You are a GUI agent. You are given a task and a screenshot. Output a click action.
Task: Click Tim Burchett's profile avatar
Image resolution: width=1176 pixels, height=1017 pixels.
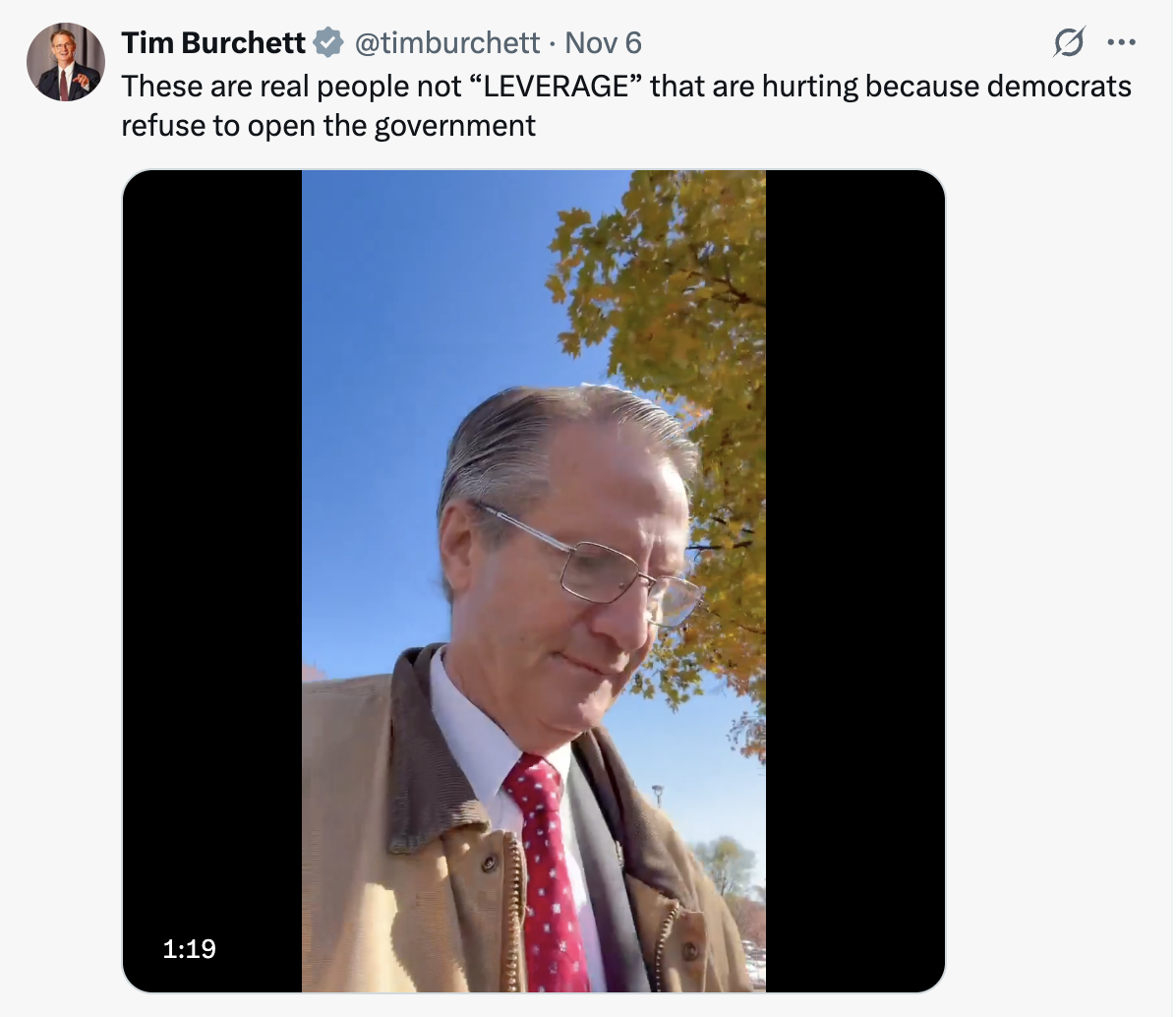[65, 62]
